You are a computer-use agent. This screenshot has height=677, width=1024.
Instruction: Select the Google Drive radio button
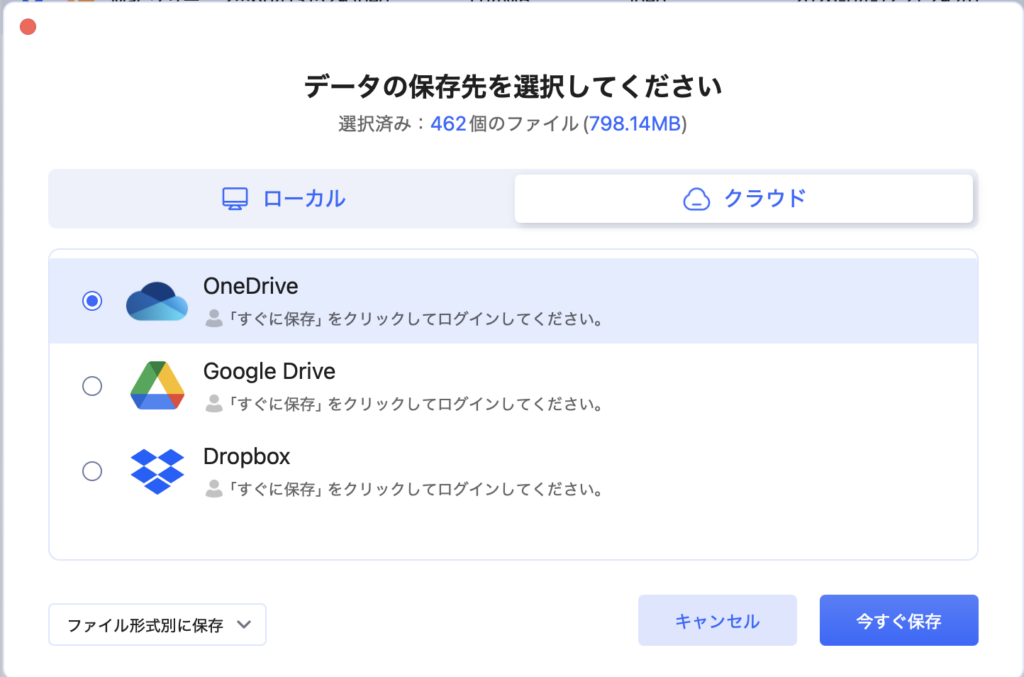91,385
